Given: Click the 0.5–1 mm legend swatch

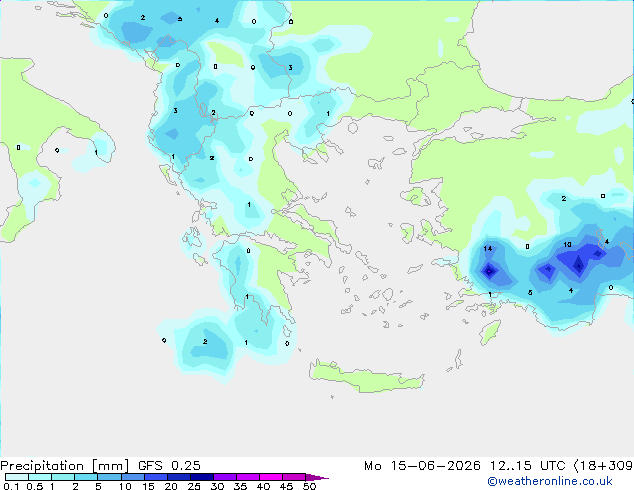Looking at the screenshot, I should pyautogui.click(x=40, y=477).
